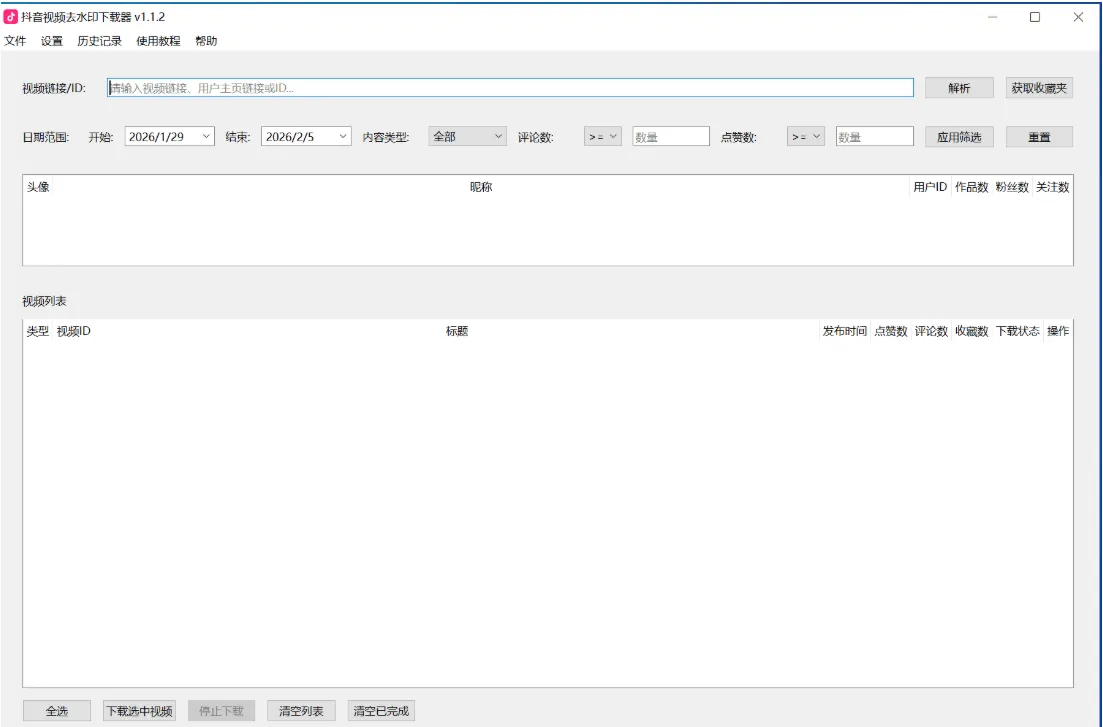This screenshot has width=1103, height=727.
Task: Reset filters using the 重置 button
Action: point(1040,137)
